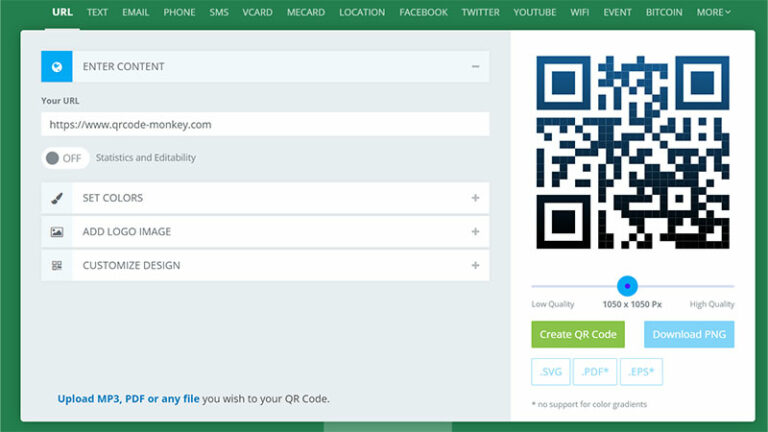Expand the Set Colors section
768x432 pixels.
click(x=475, y=198)
